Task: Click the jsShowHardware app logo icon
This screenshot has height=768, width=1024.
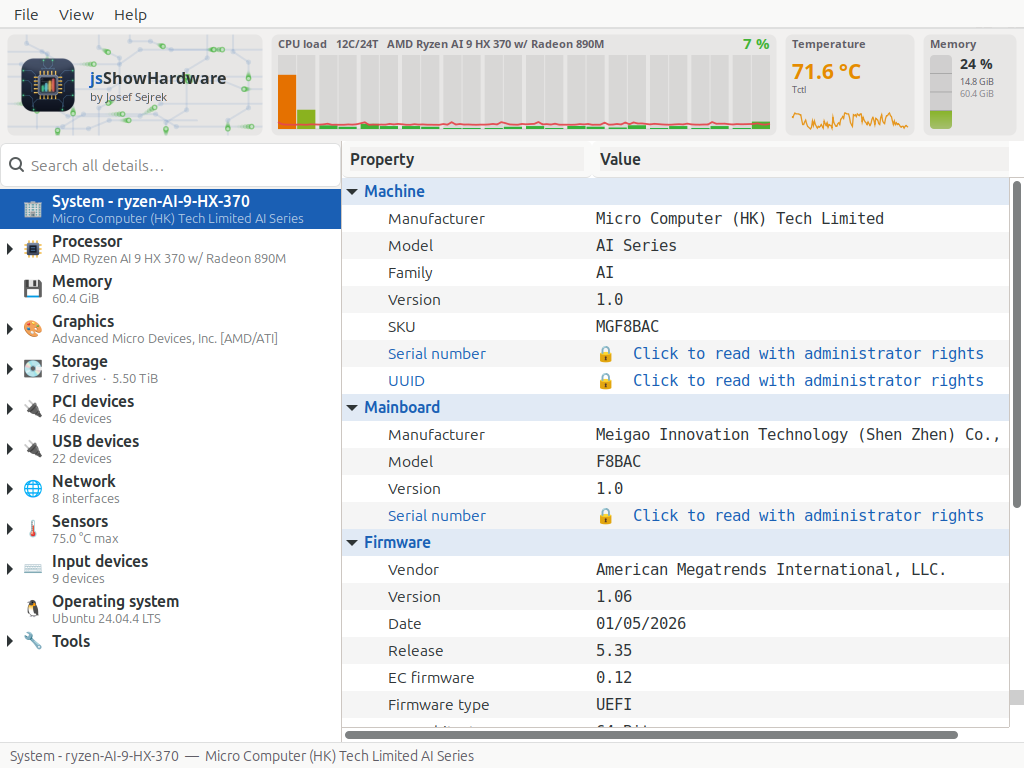Action: tap(48, 85)
